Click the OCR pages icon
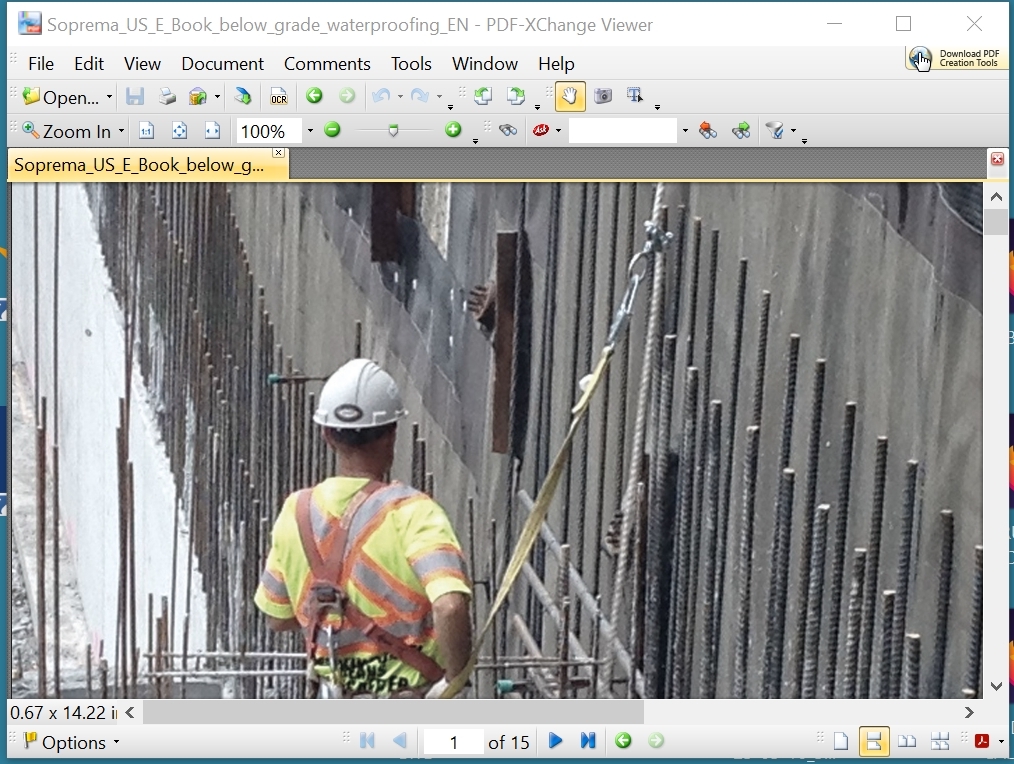 [x=279, y=96]
